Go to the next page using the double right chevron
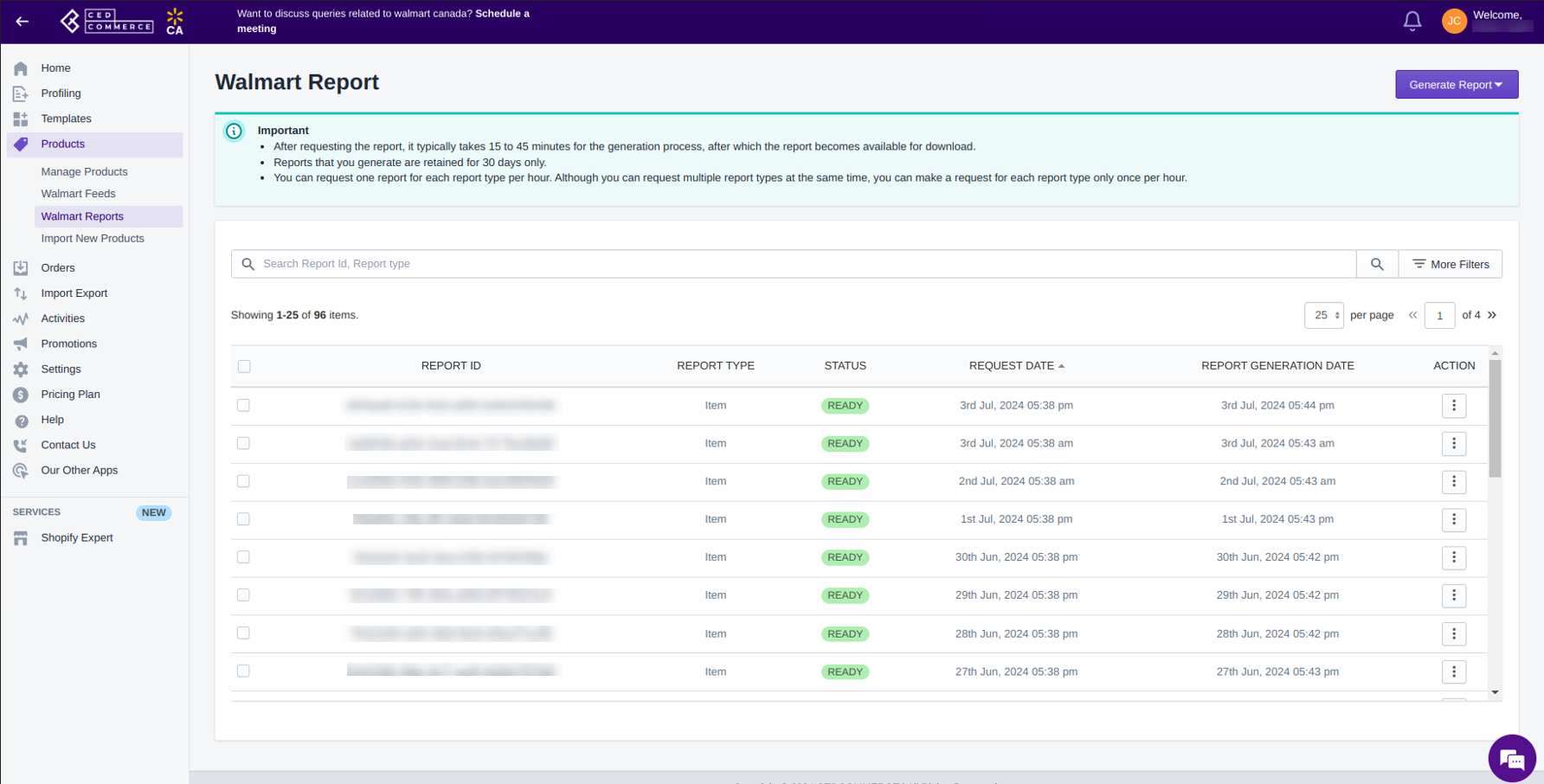 point(1492,315)
